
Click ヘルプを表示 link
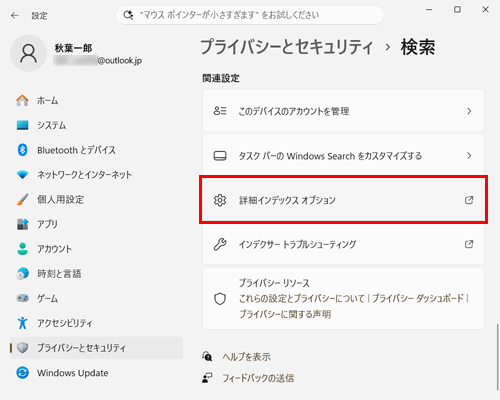(247, 357)
